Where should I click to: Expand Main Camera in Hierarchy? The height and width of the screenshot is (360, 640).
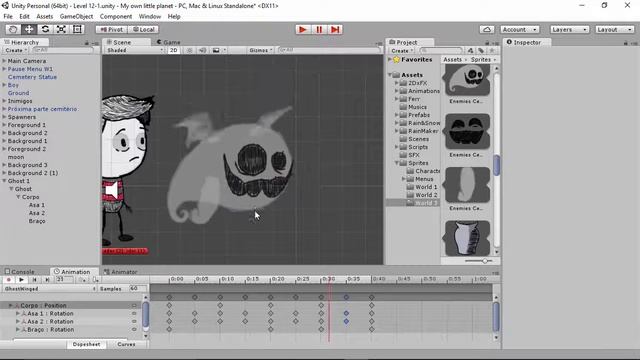pyautogui.click(x=4, y=61)
